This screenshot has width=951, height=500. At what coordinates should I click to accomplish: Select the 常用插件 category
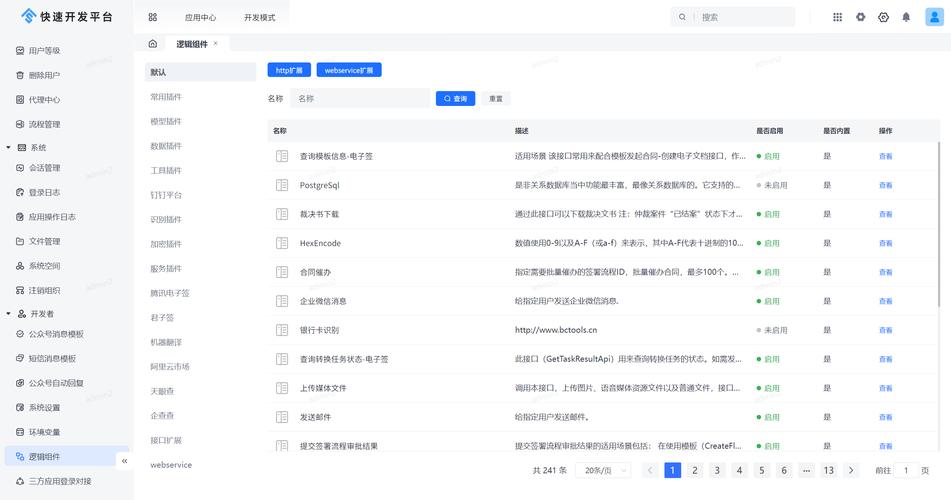[166, 97]
